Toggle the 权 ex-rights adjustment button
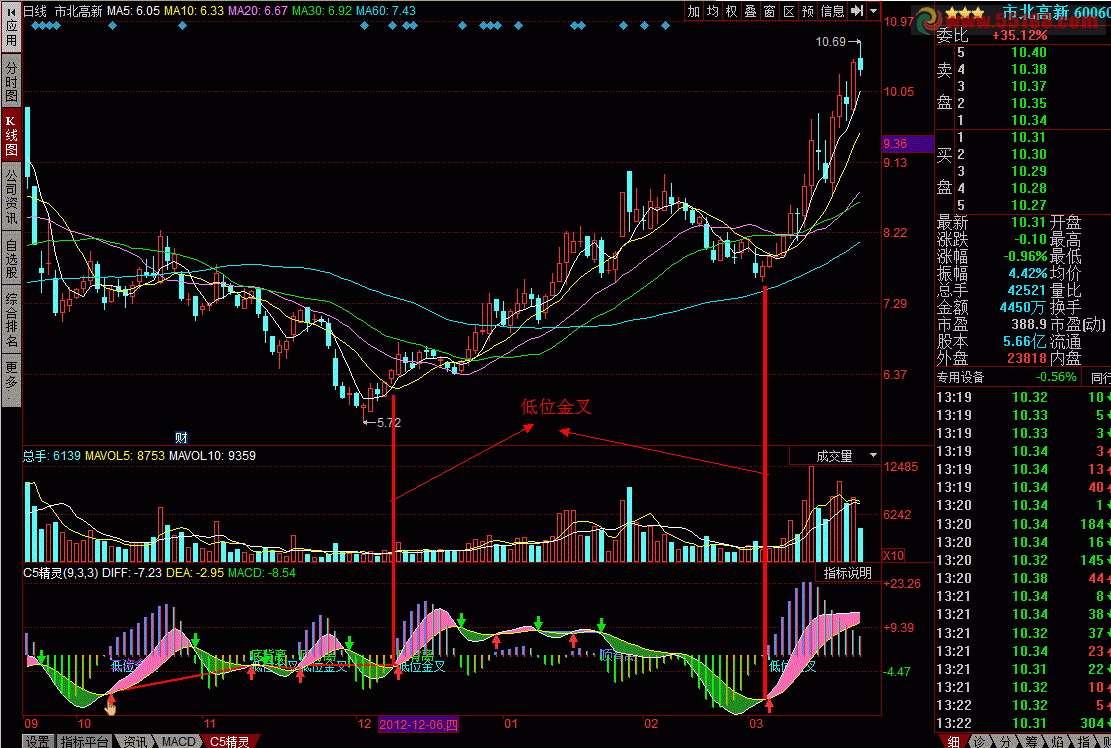 click(x=732, y=11)
